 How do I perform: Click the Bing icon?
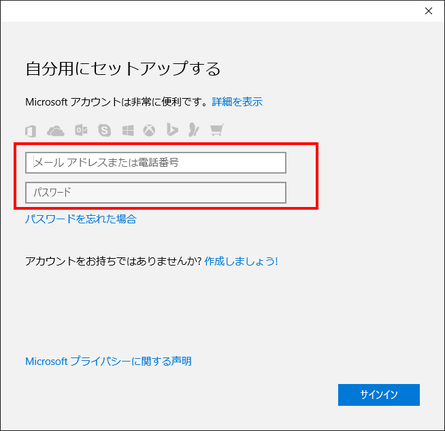172,130
